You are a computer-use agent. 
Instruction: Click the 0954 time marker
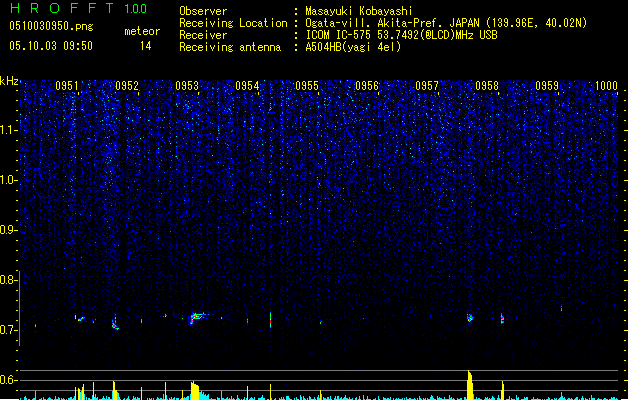[x=247, y=85]
